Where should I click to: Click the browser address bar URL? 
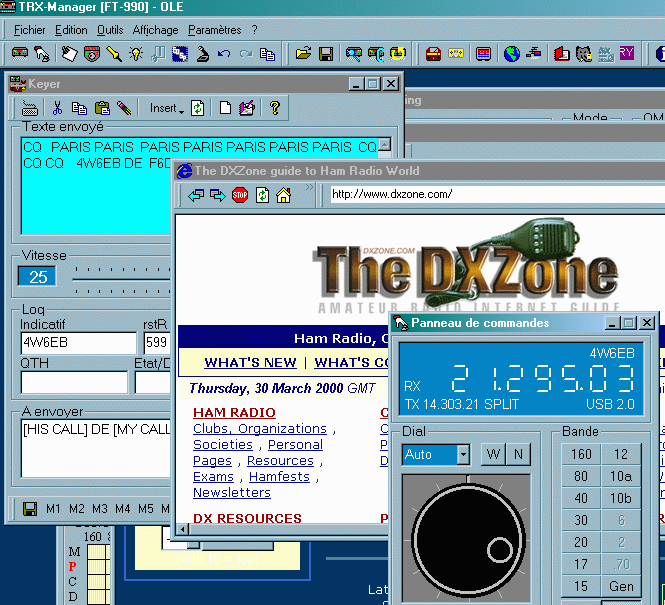coord(497,195)
